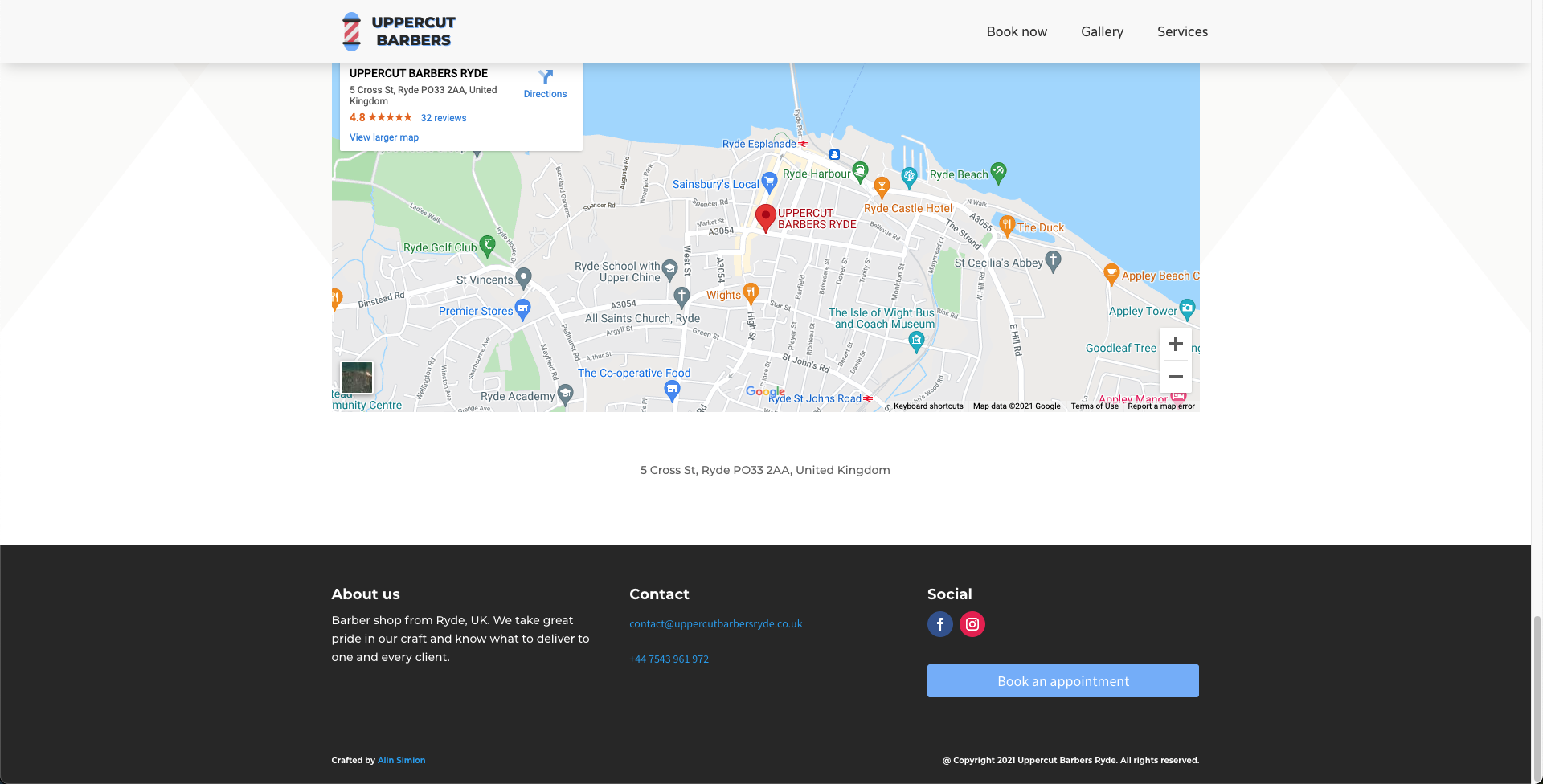Image resolution: width=1543 pixels, height=784 pixels.
Task: Click the copyright notice text
Action: (1070, 760)
